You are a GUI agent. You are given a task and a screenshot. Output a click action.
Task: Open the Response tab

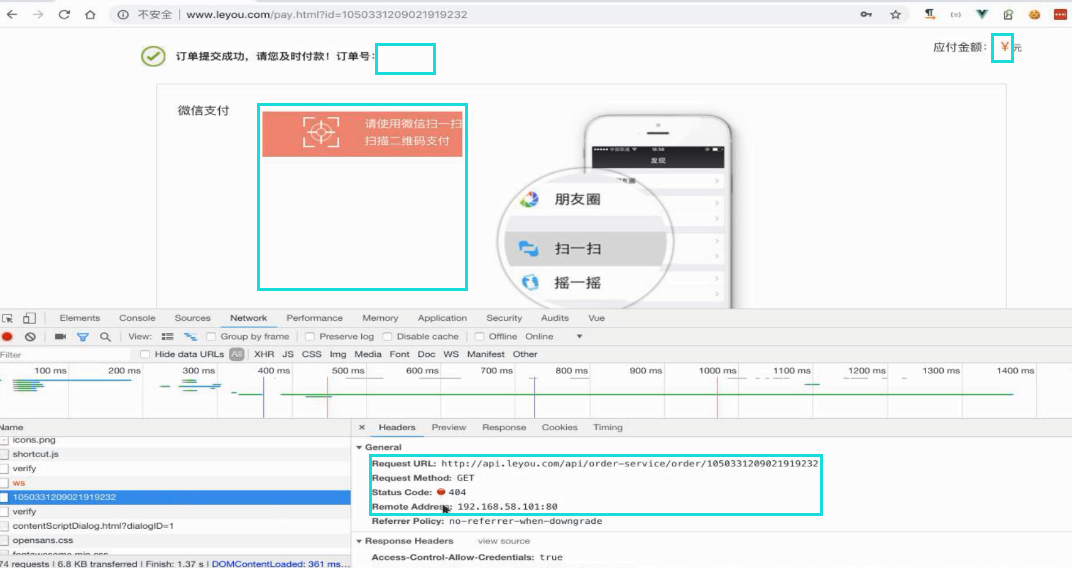tap(504, 427)
